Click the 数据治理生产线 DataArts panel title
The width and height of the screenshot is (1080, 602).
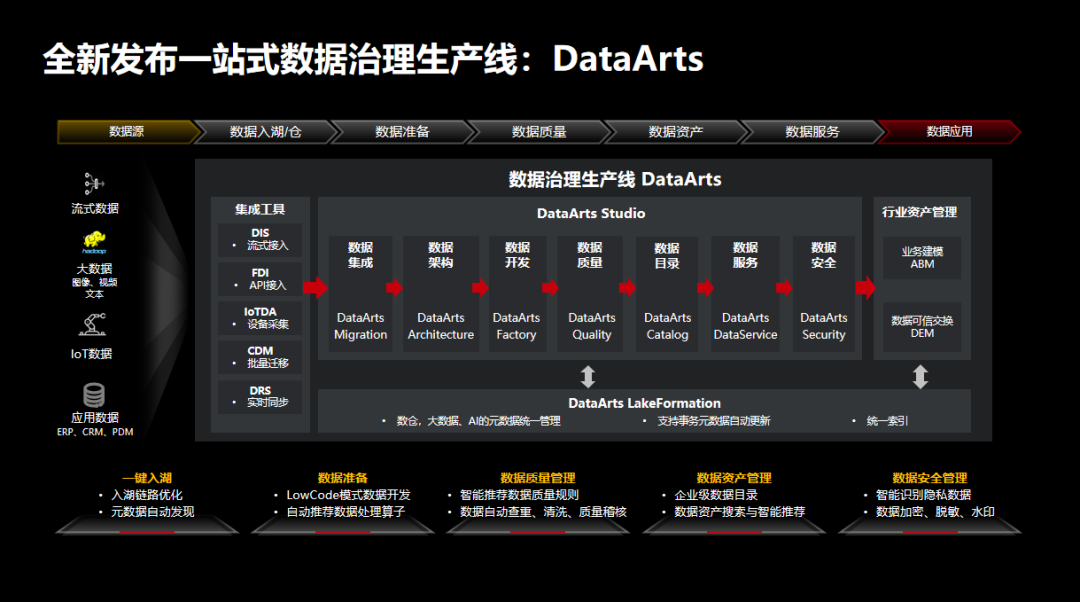tap(615, 180)
